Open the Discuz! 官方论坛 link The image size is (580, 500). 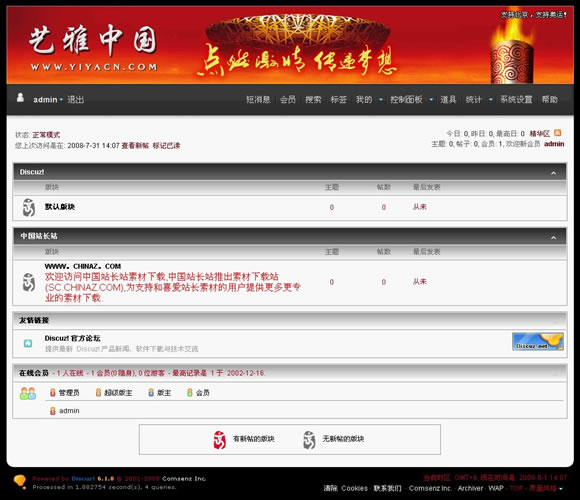(72, 338)
